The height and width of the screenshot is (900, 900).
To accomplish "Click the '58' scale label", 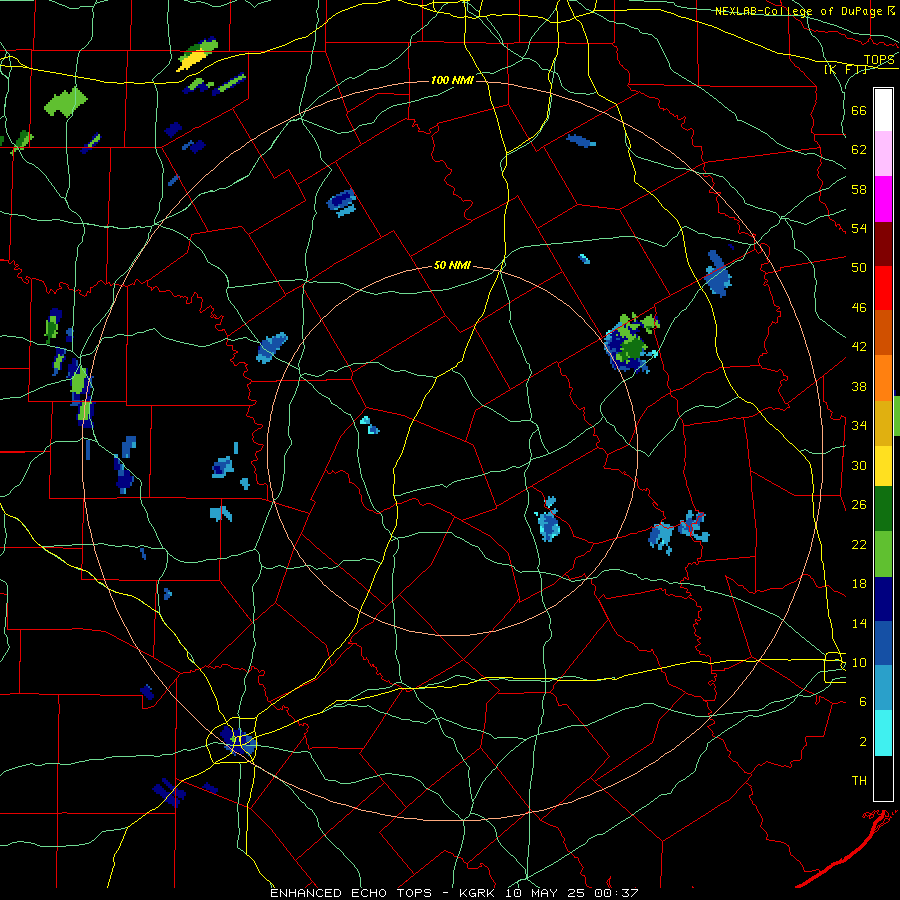I will pos(859,189).
